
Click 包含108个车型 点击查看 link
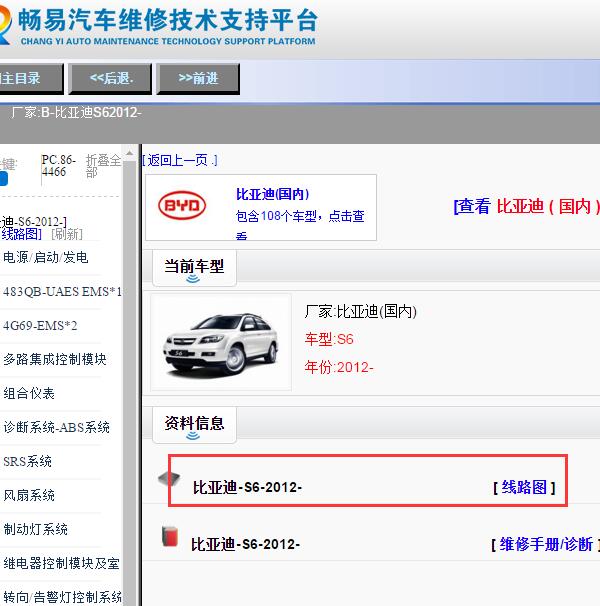(300, 225)
